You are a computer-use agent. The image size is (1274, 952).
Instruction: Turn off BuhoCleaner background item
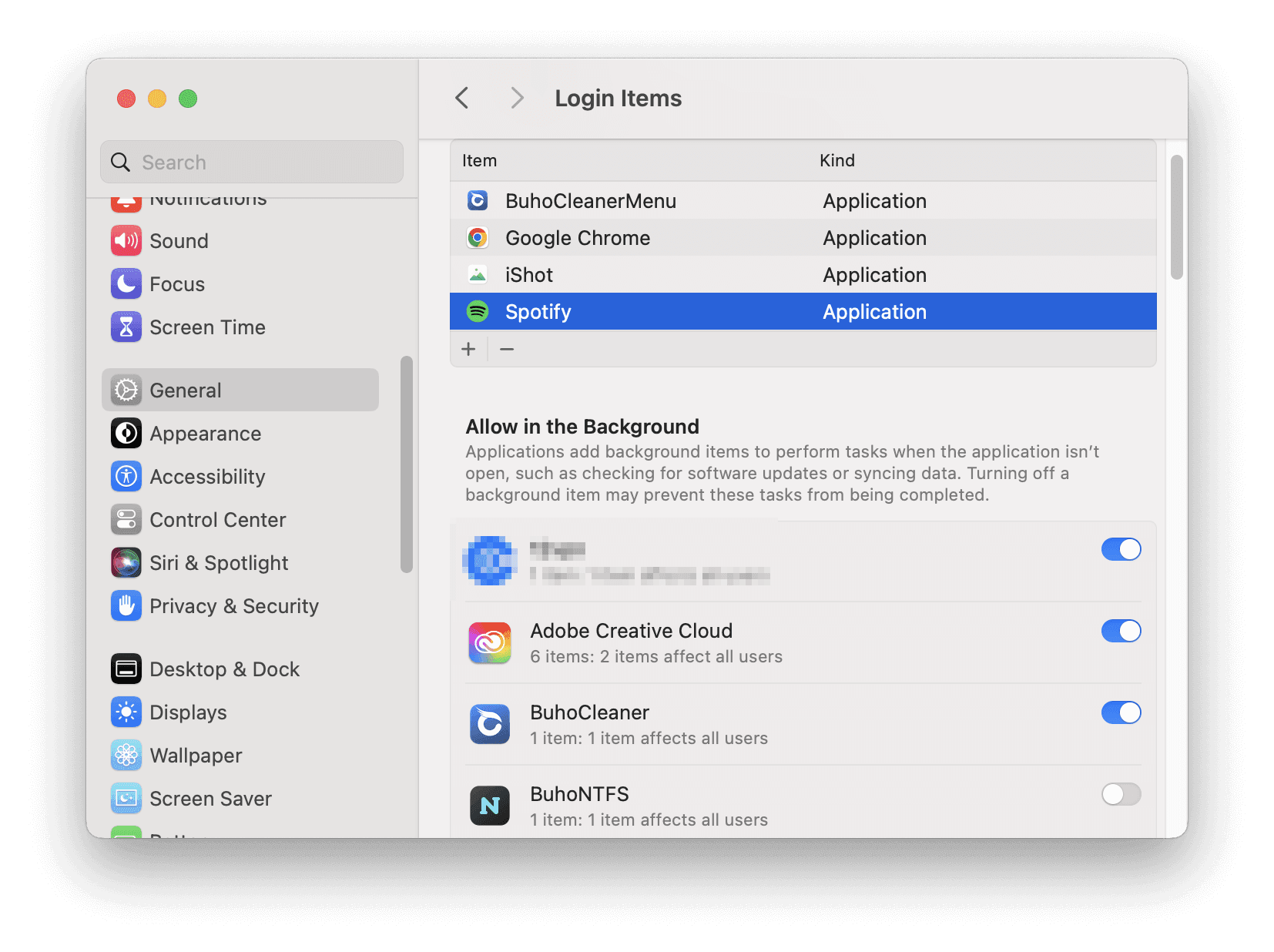coord(1121,712)
